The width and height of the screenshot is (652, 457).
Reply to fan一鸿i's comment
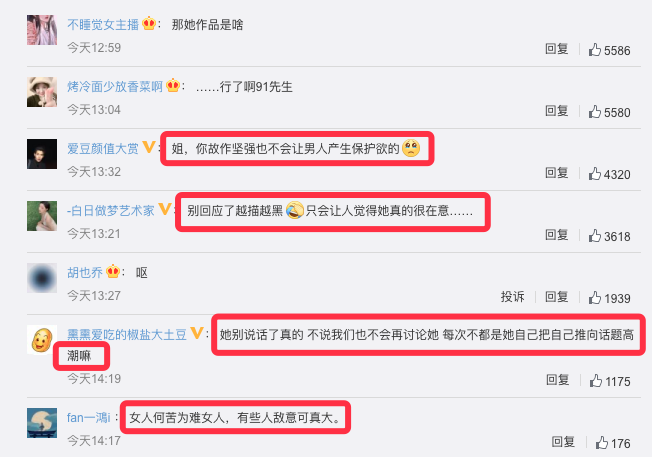coord(563,442)
